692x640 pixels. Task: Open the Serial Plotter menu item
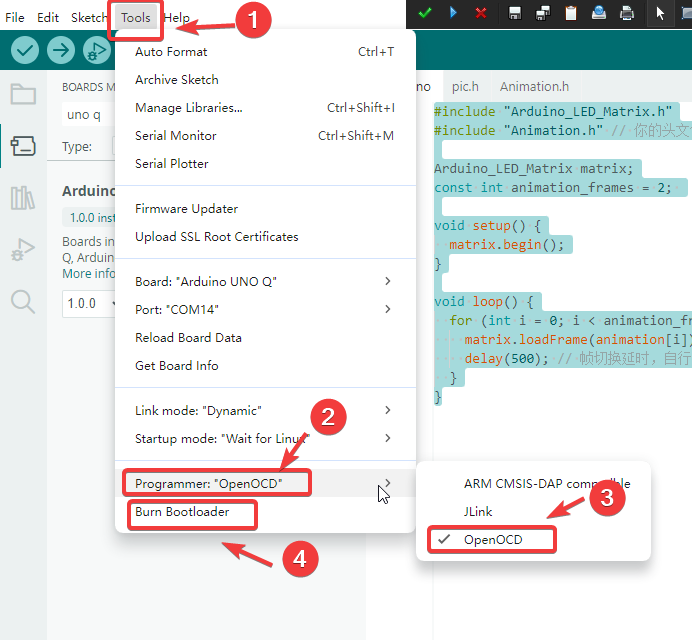265,164
